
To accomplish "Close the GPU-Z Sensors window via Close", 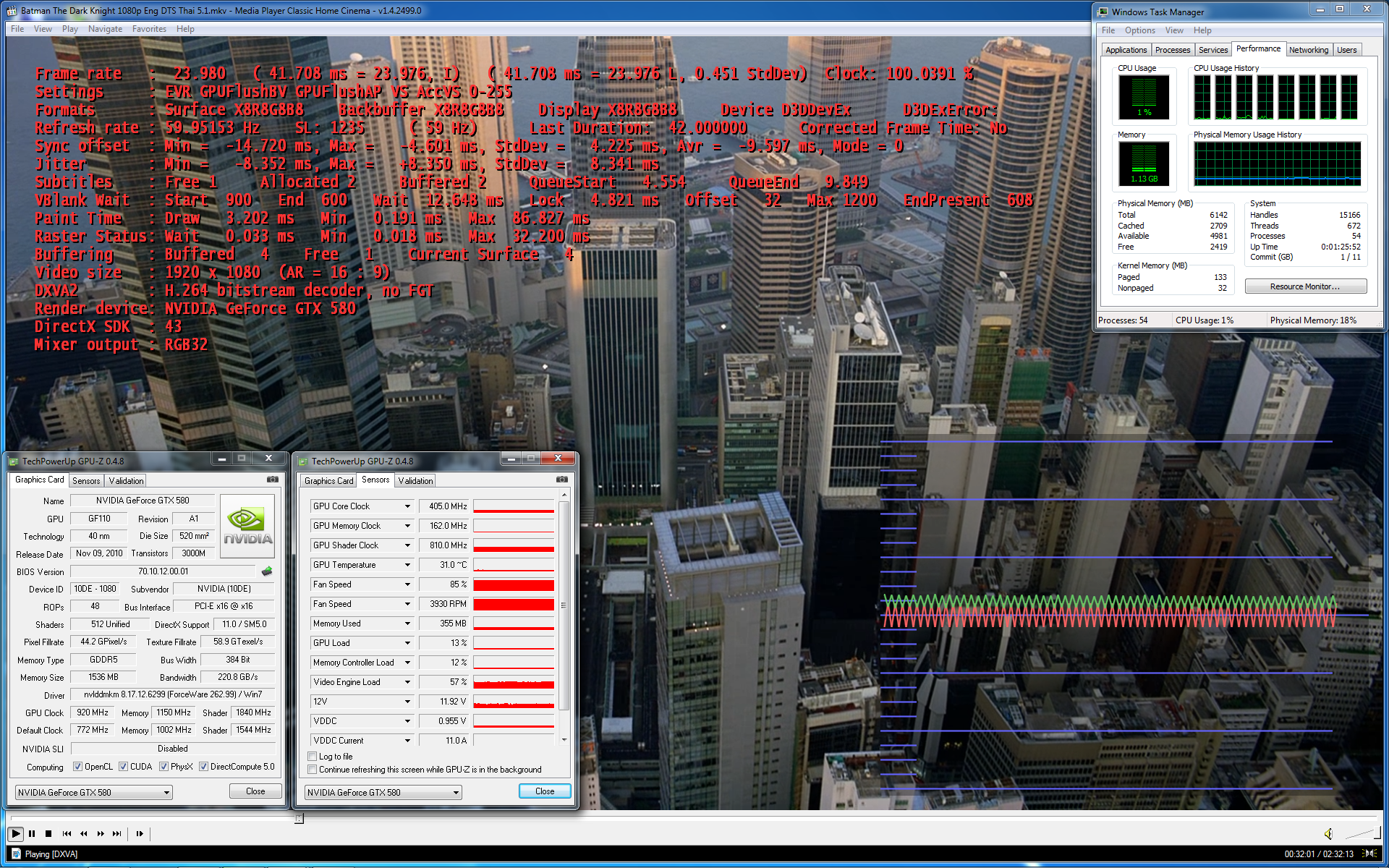I will (x=545, y=791).
